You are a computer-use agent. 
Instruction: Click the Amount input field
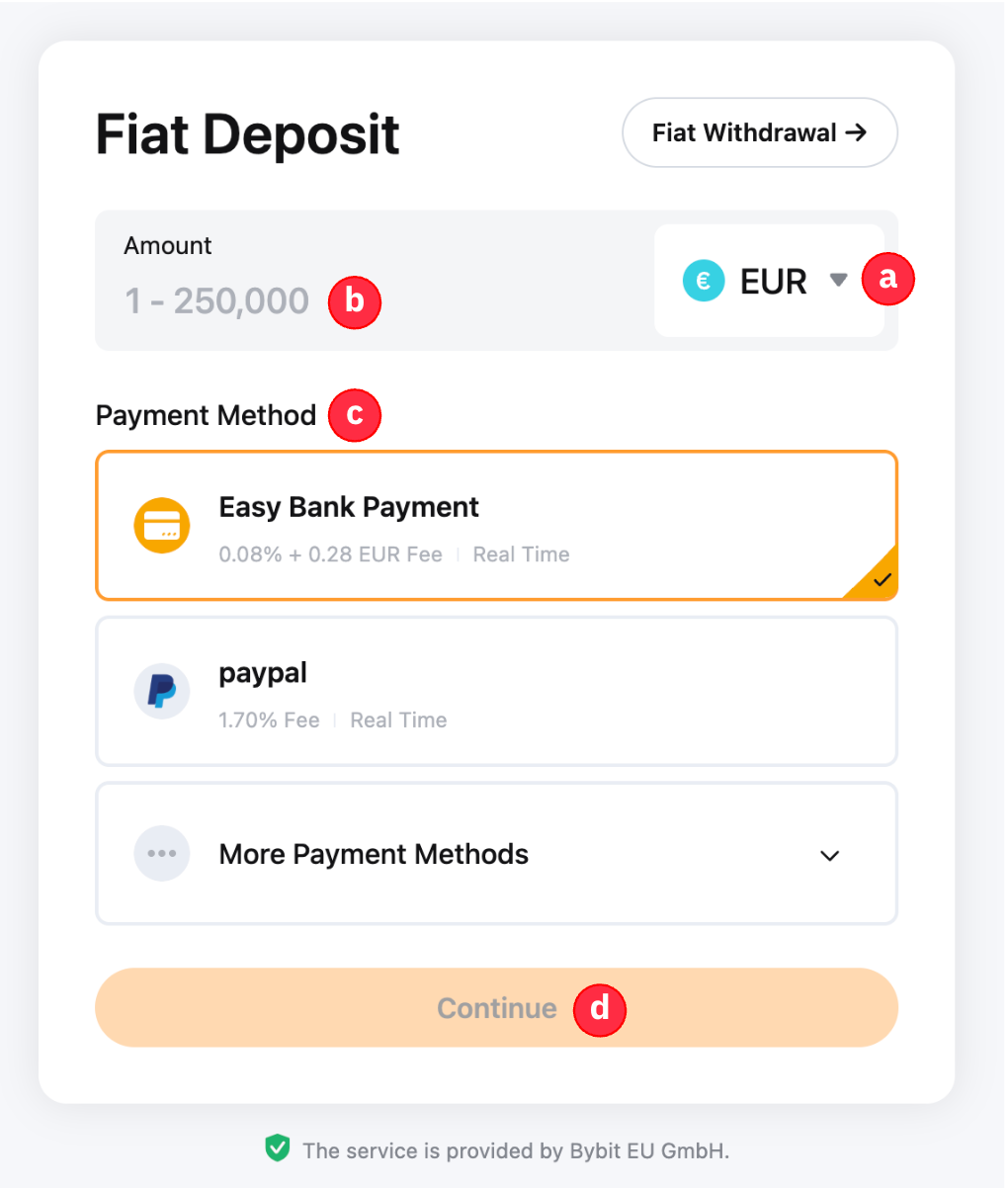[217, 300]
